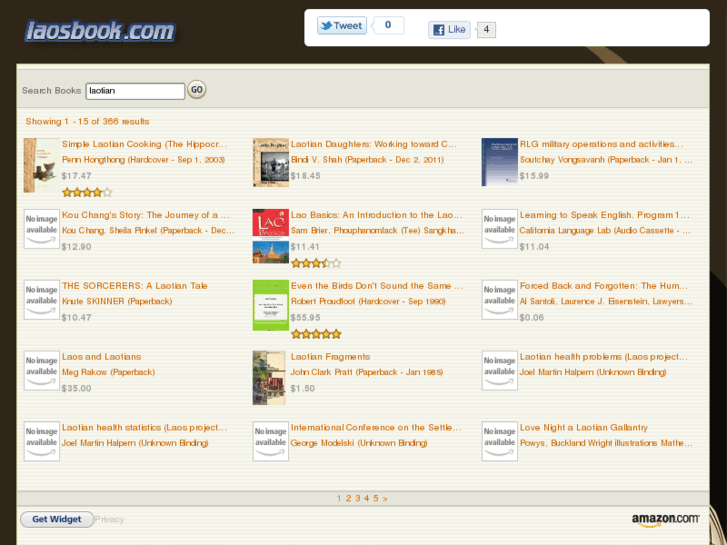Open THE SORCERERS: A Laotian Tale link

click(134, 286)
